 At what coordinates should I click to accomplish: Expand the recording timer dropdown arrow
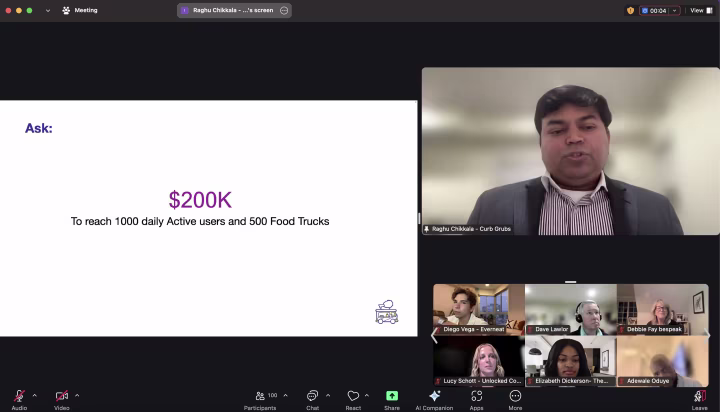(x=674, y=11)
